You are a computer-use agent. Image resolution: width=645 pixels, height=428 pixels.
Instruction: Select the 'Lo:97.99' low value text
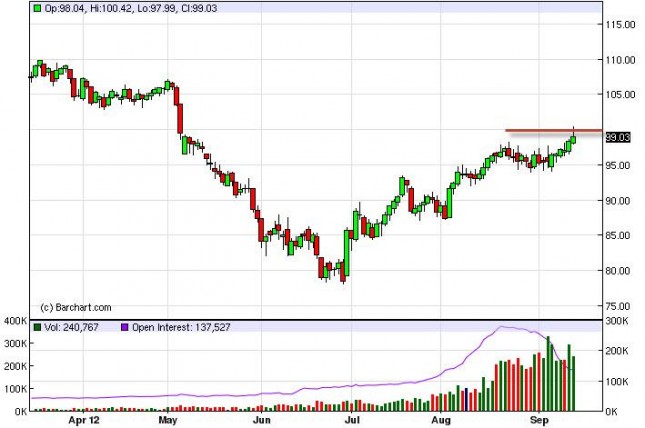click(157, 8)
